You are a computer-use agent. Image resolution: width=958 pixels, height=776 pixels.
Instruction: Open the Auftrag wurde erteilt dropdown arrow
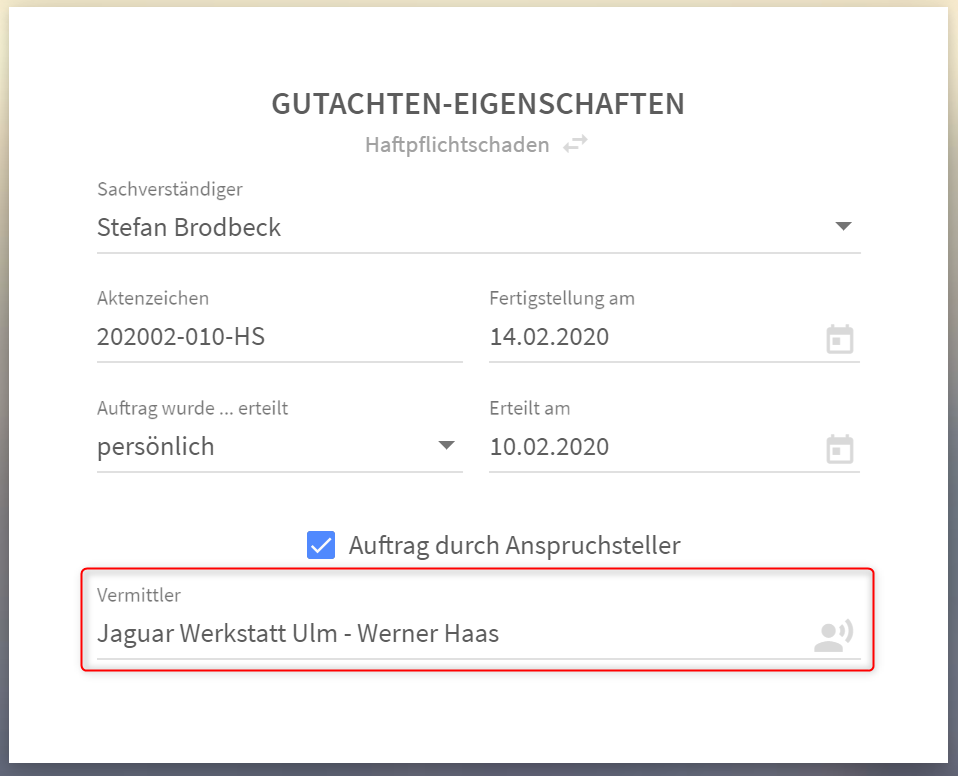pyautogui.click(x=447, y=445)
